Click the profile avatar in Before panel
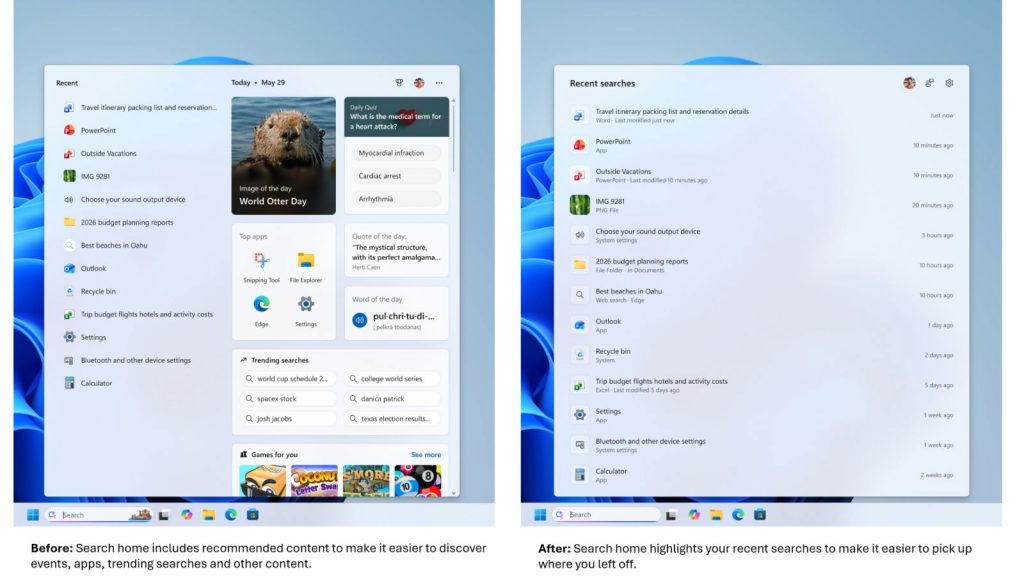 pos(419,83)
